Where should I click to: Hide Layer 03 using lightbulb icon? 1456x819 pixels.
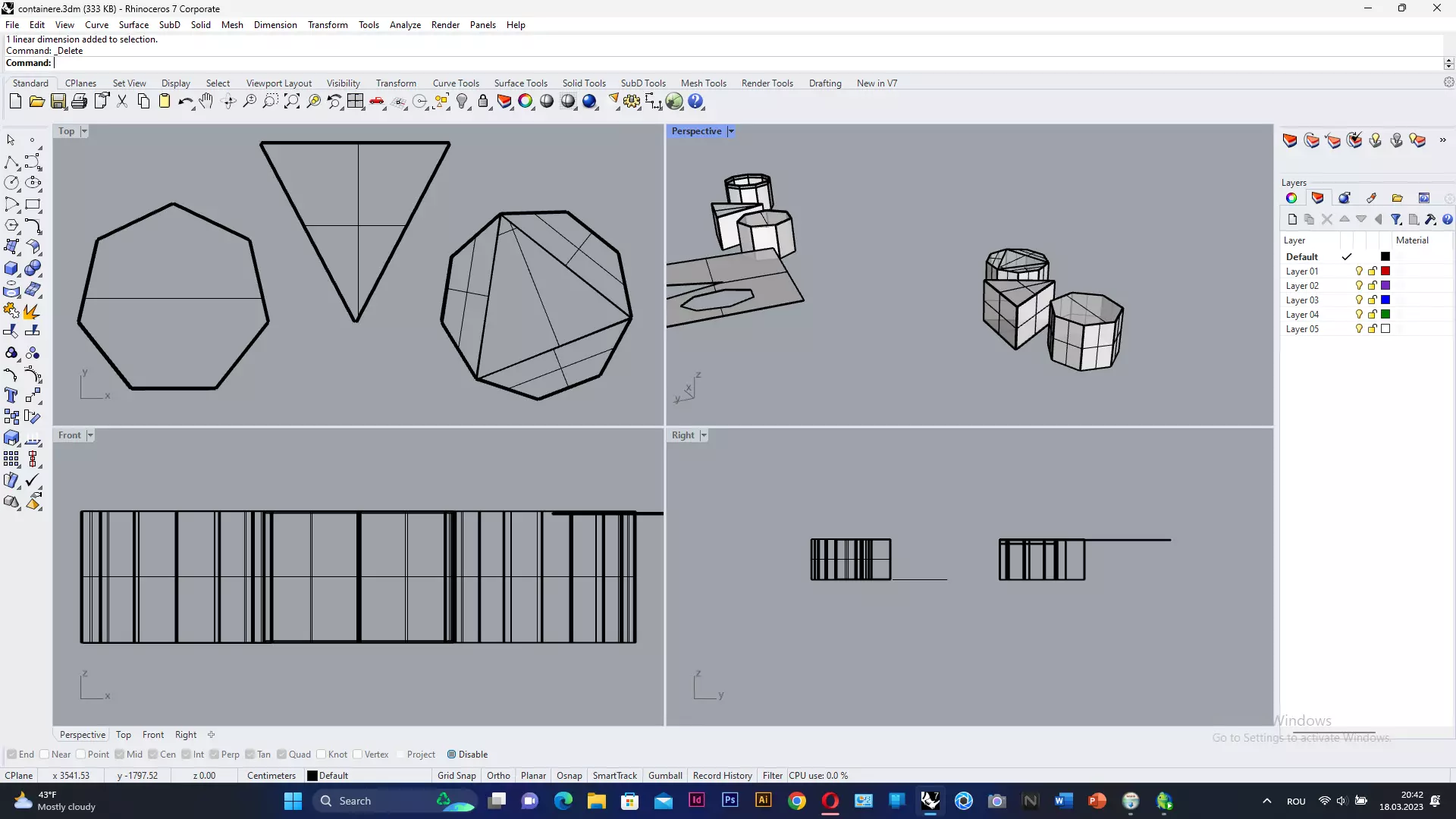(1359, 300)
